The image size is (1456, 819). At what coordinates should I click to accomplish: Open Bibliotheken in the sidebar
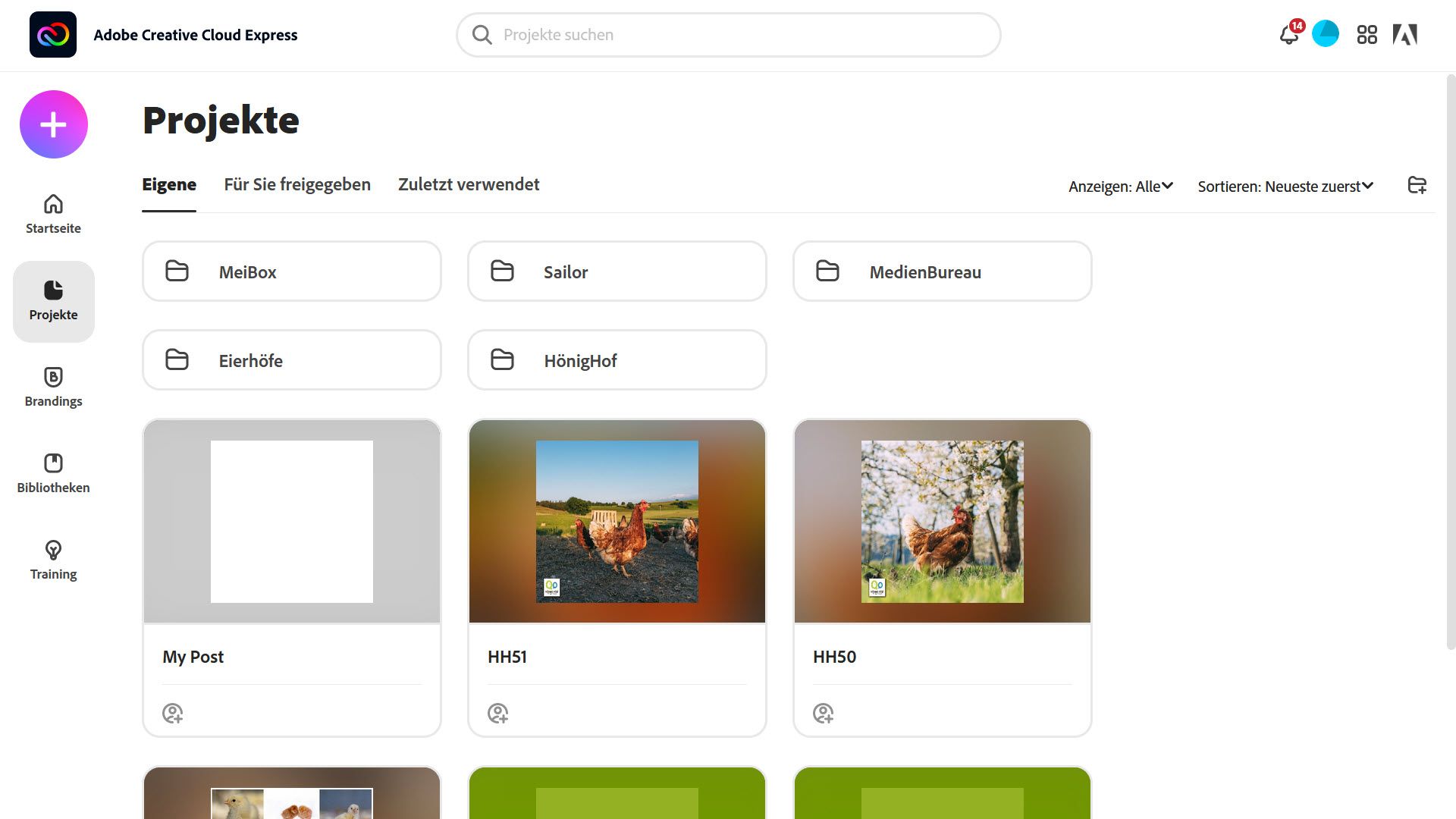coord(53,473)
